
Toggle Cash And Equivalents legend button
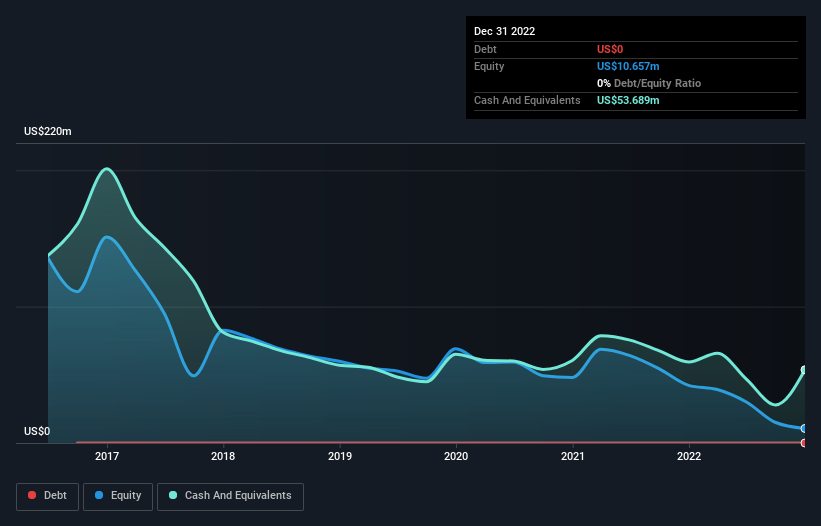[x=230, y=496]
